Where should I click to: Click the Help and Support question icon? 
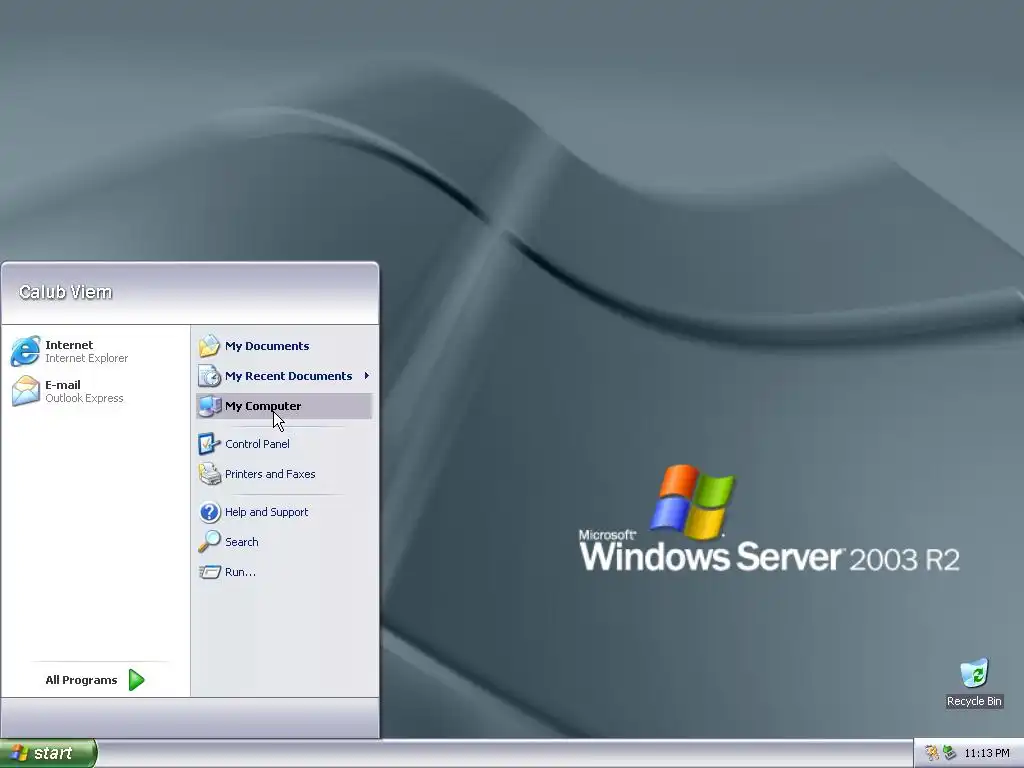point(210,512)
